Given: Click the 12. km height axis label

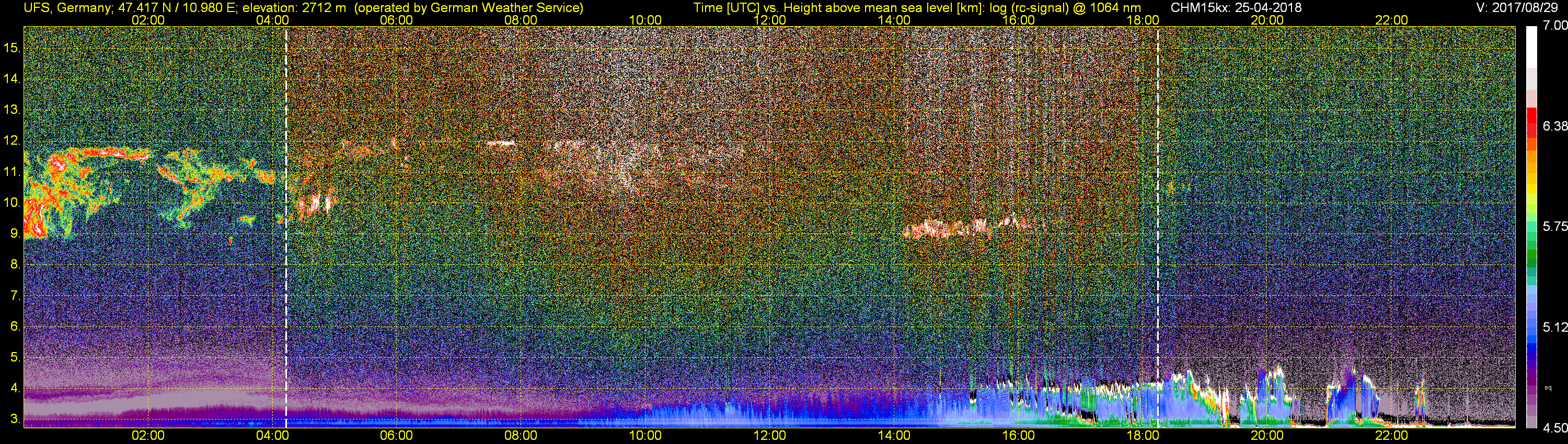Looking at the screenshot, I should point(12,141).
